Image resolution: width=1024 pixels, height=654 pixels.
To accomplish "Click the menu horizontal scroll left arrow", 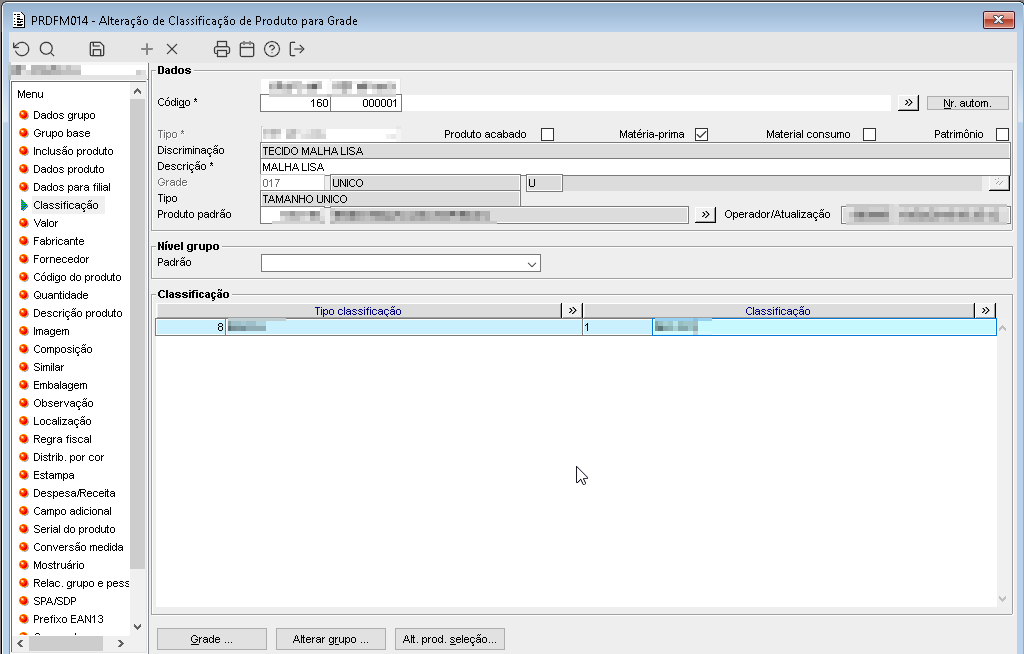I will coord(20,644).
